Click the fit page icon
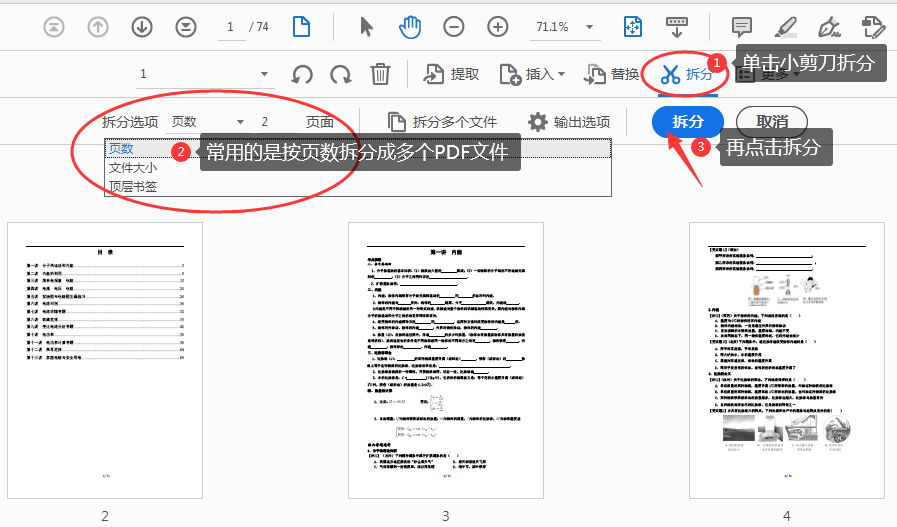897x527 pixels. click(633, 27)
